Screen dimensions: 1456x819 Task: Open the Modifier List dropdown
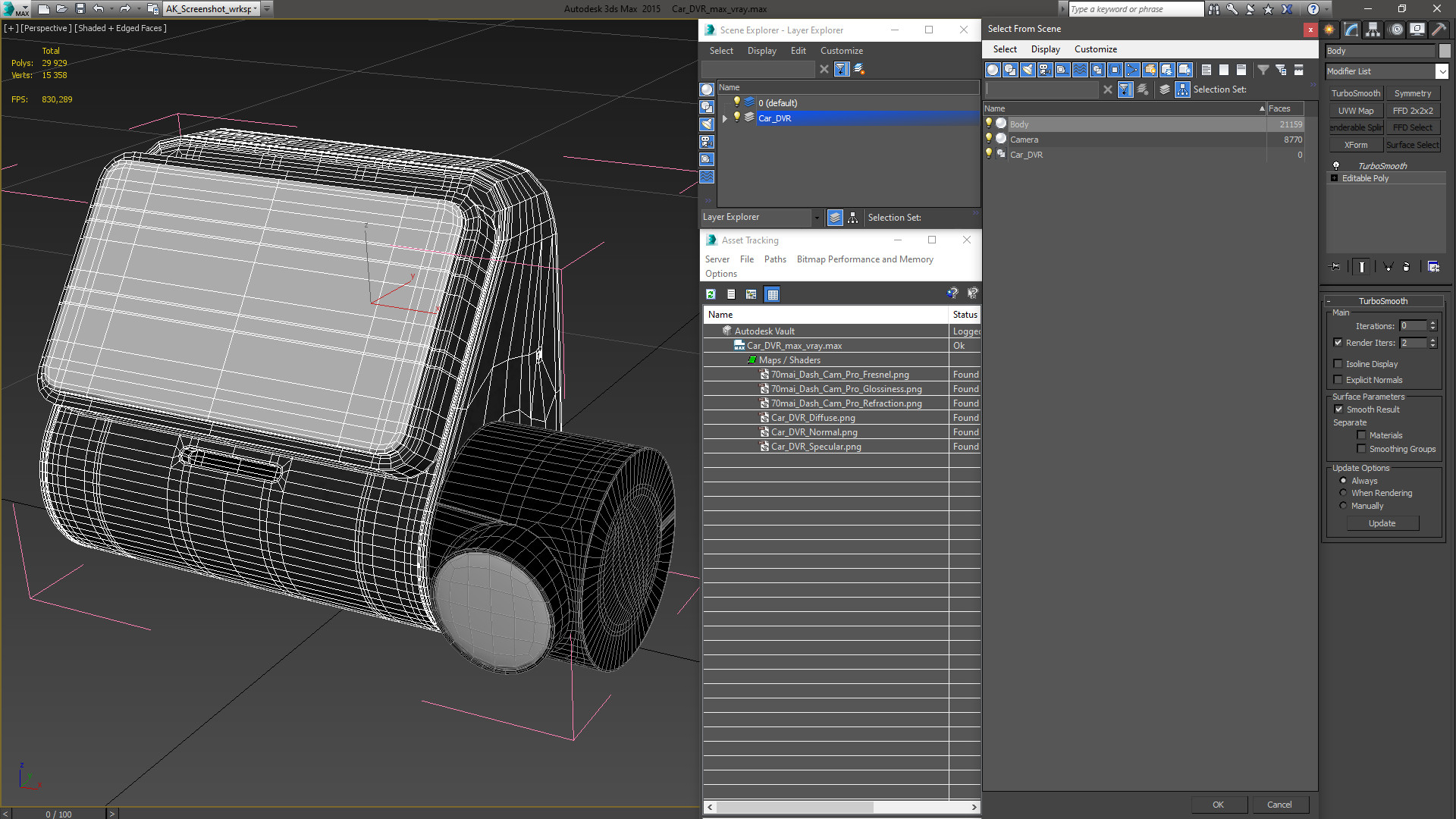click(1442, 71)
